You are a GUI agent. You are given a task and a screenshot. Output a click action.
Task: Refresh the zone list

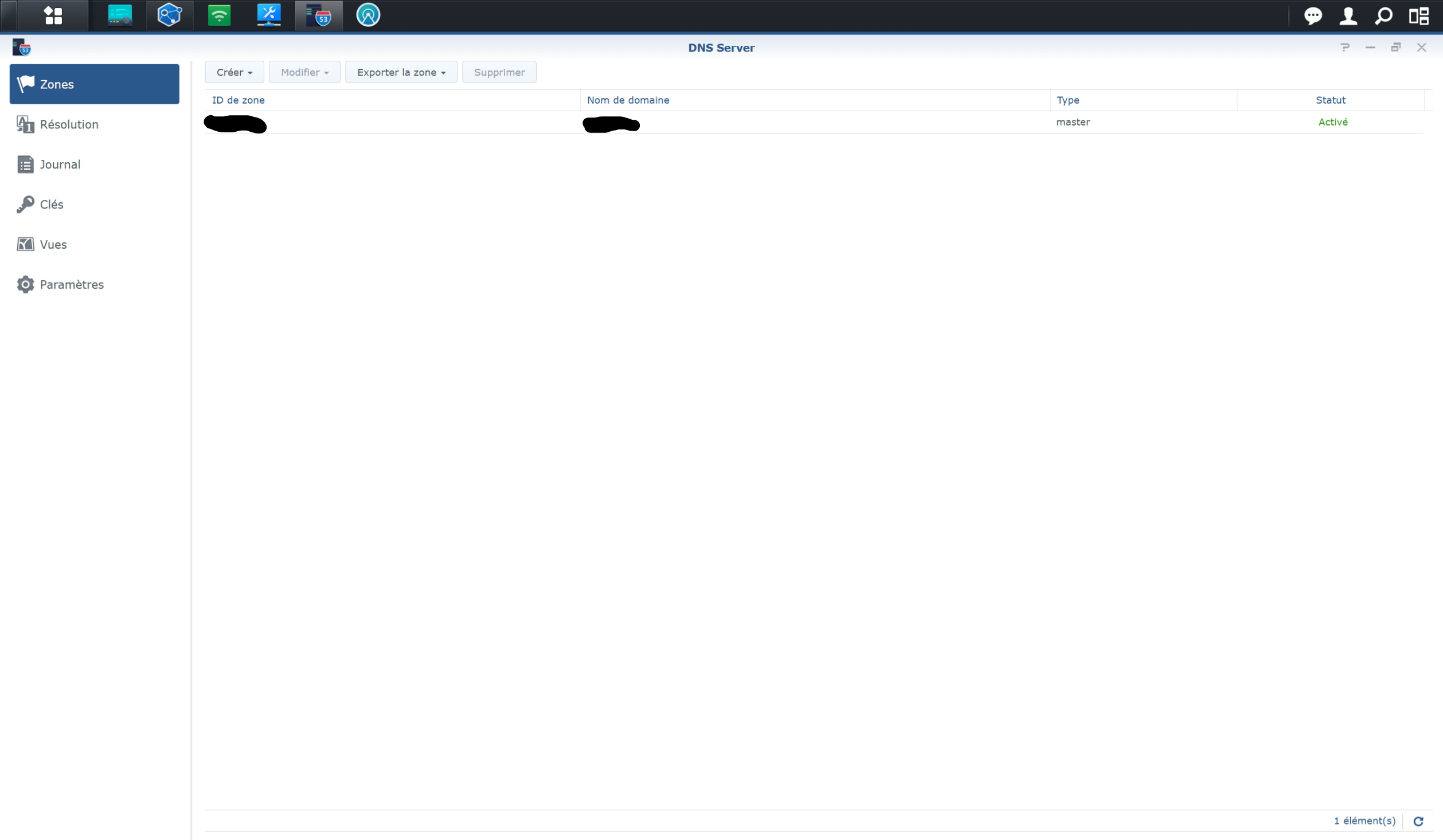[1418, 821]
